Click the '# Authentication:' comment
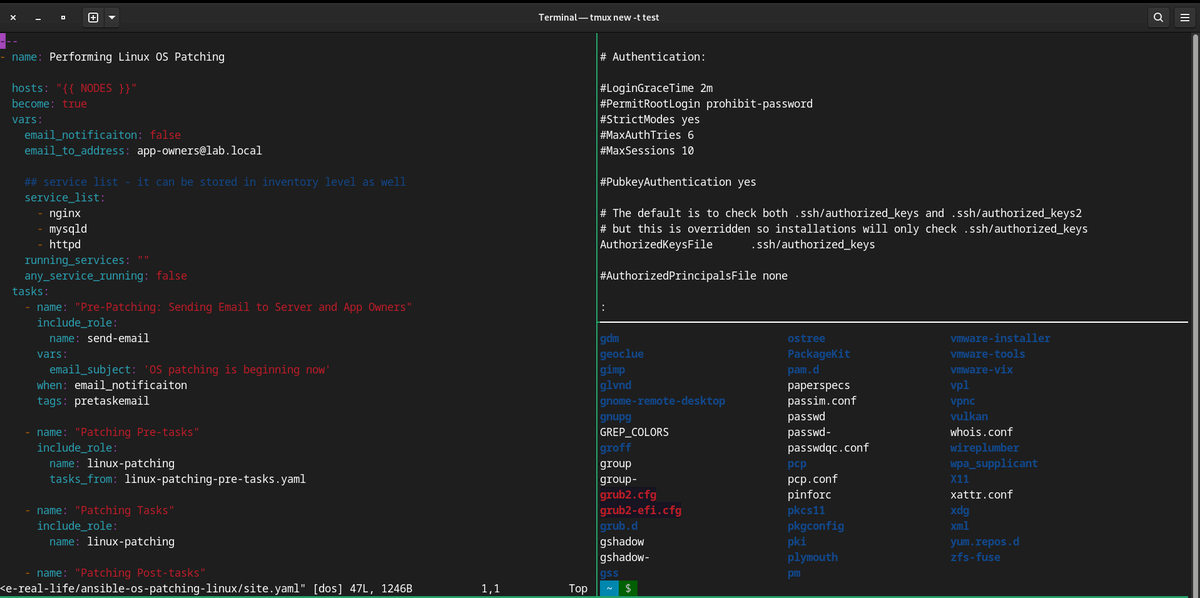 point(653,57)
